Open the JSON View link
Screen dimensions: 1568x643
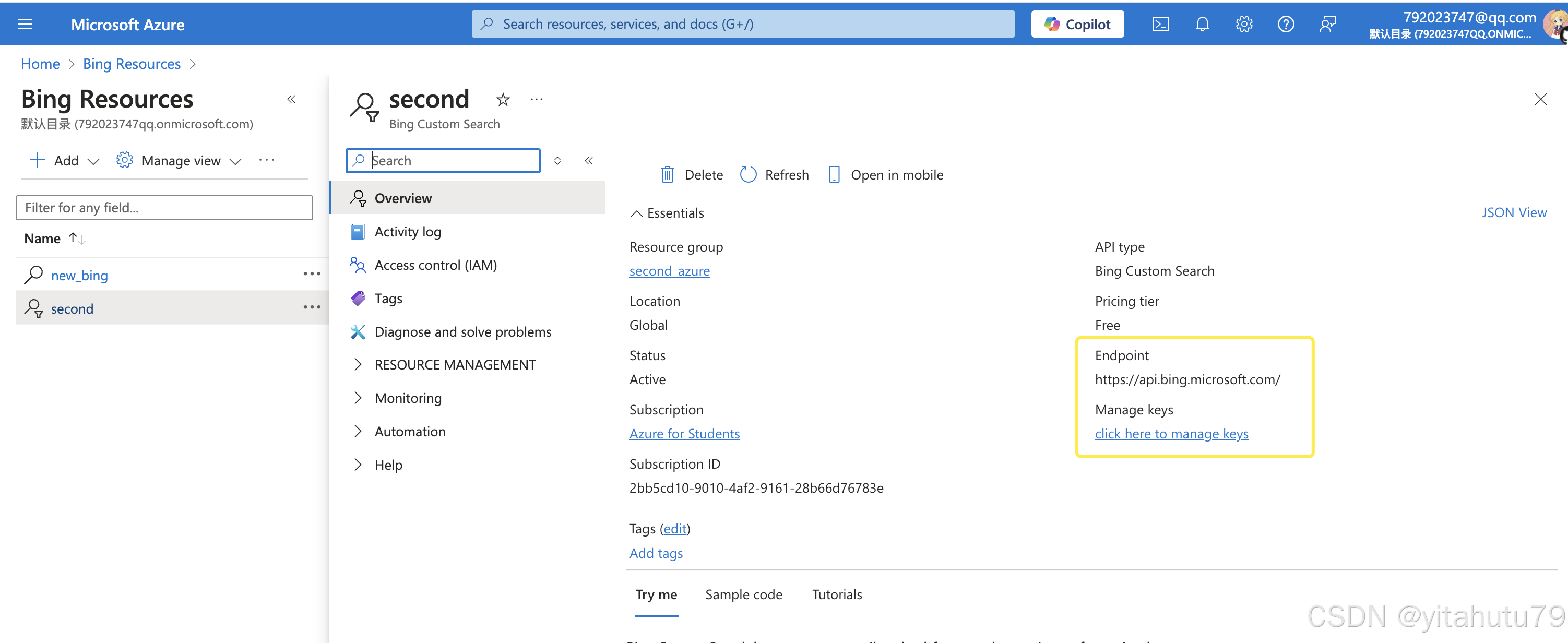(x=1513, y=212)
